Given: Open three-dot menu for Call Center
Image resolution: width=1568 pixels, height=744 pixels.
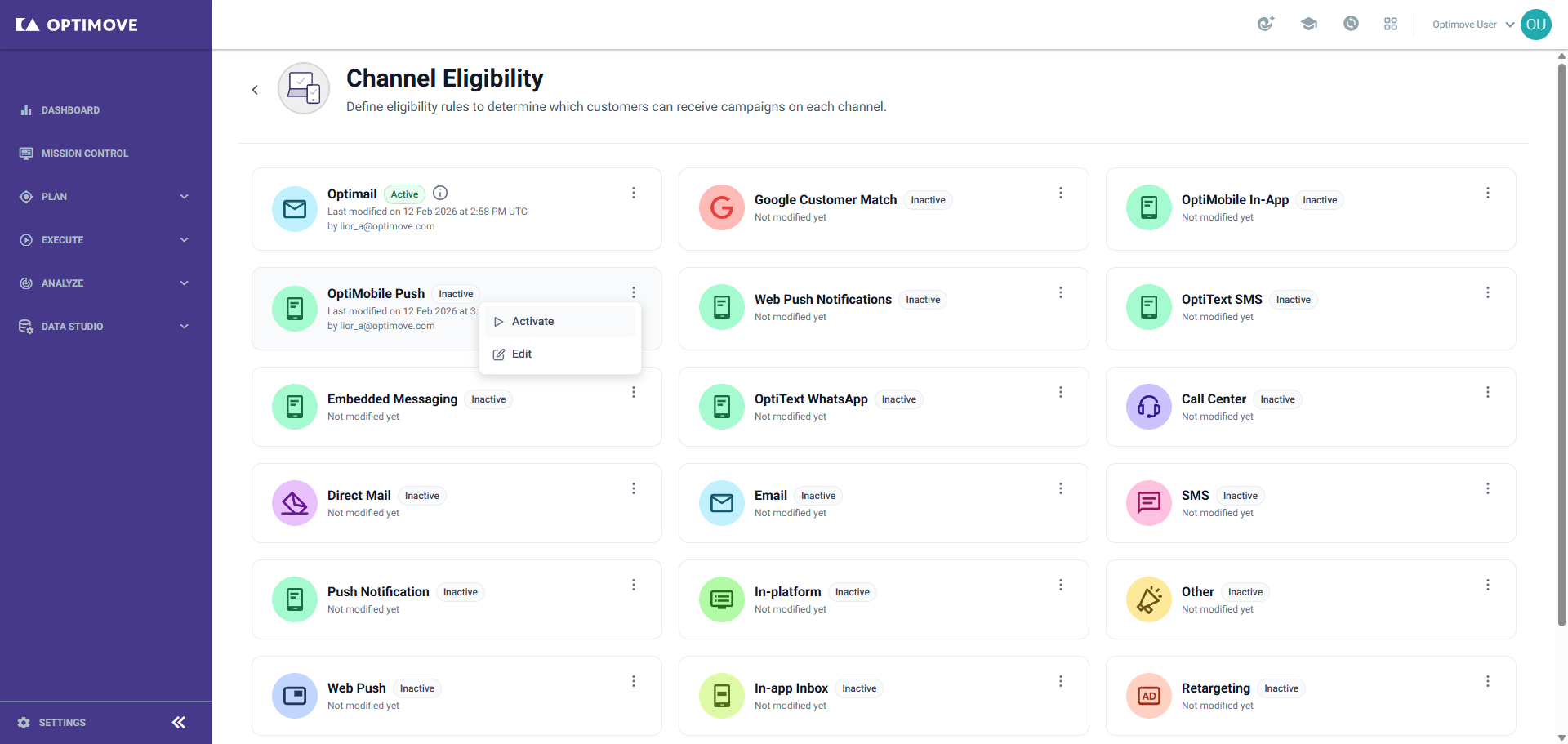Looking at the screenshot, I should point(1488,392).
